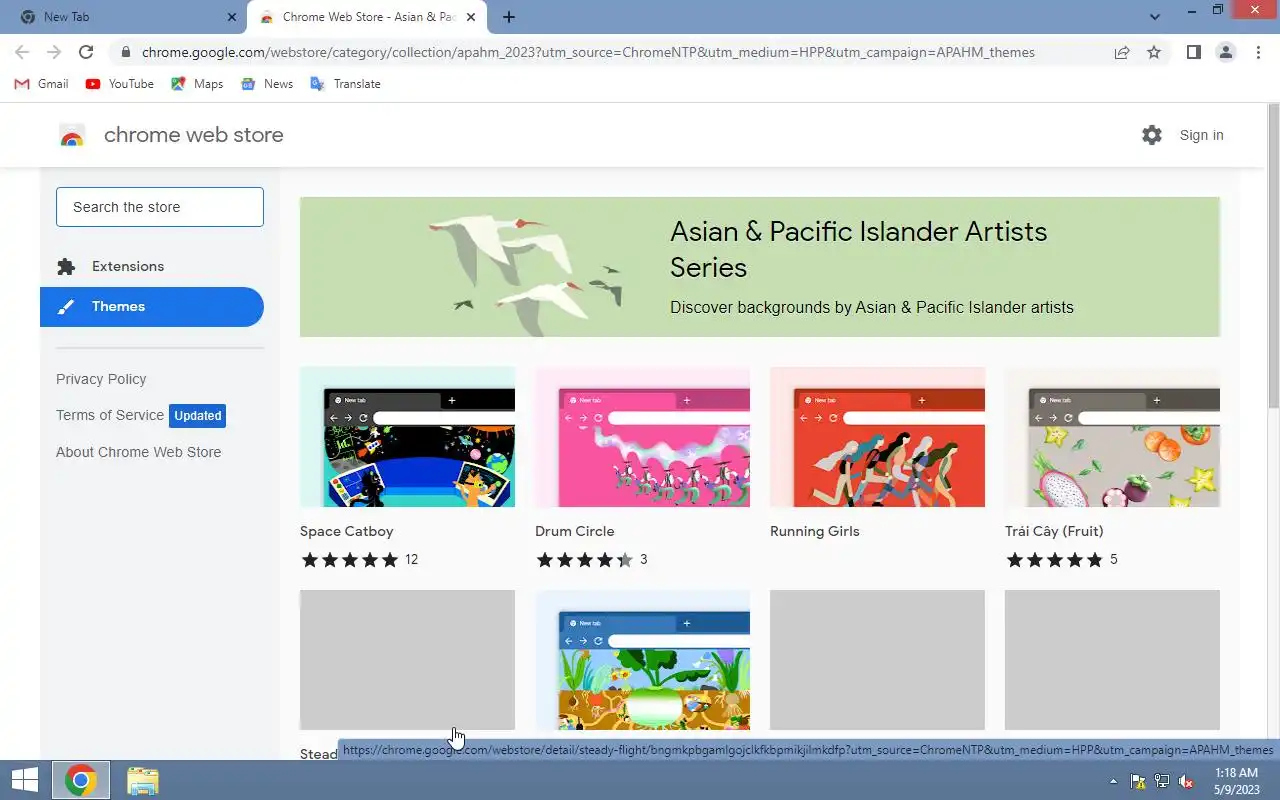
Task: Click the Action Center flag tray icon
Action: [1138, 781]
